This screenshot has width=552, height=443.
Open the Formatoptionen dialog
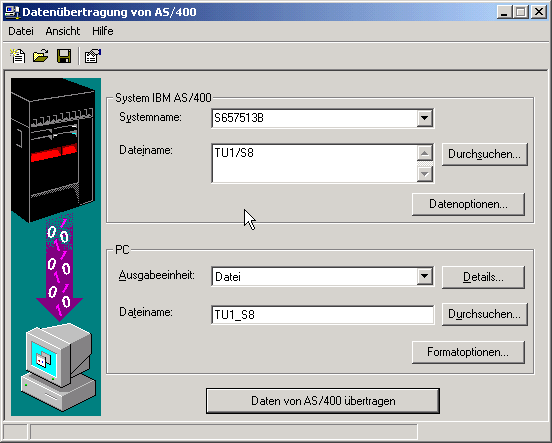click(x=468, y=352)
